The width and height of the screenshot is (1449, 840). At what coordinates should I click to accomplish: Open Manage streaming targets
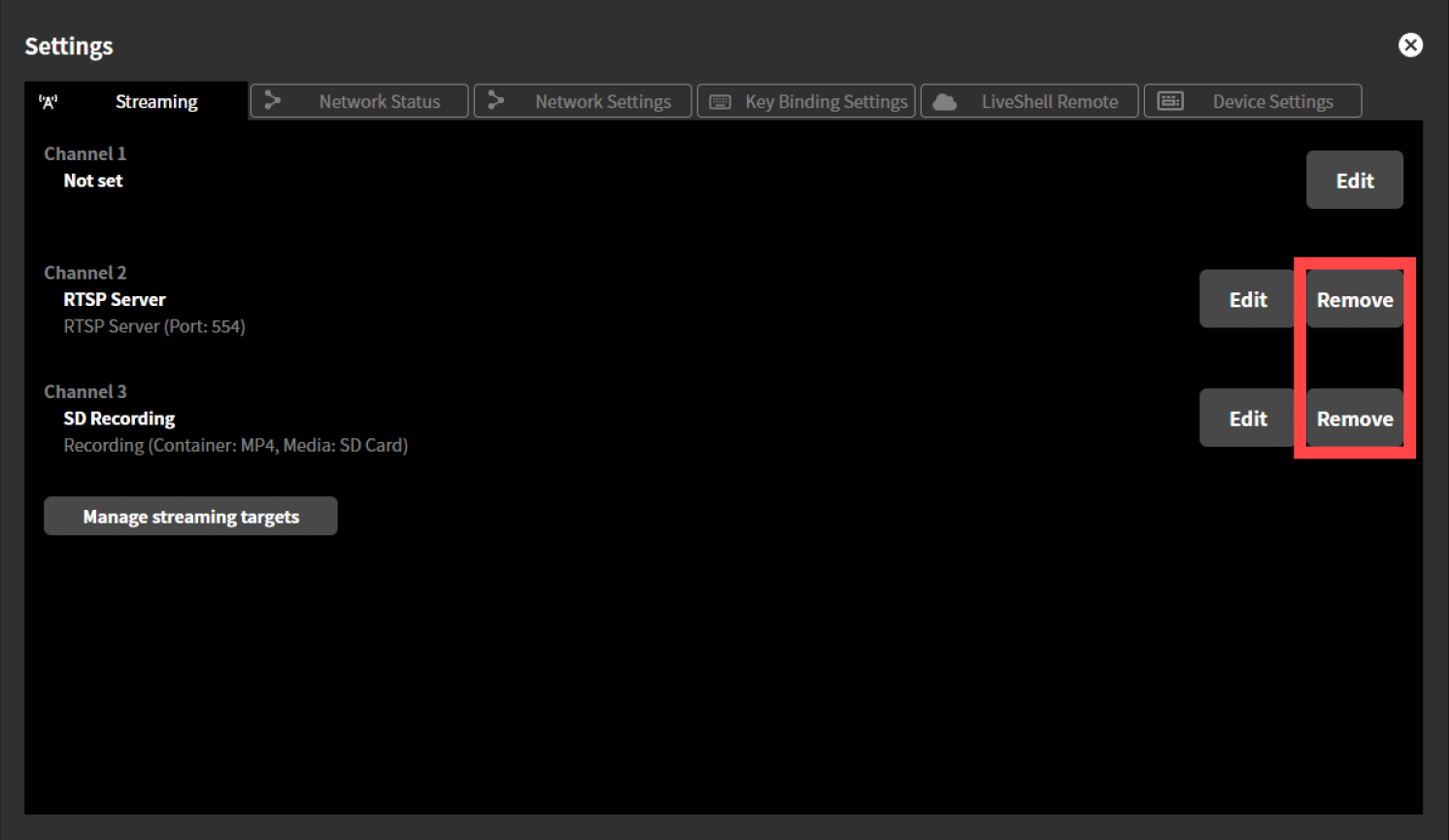[190, 516]
